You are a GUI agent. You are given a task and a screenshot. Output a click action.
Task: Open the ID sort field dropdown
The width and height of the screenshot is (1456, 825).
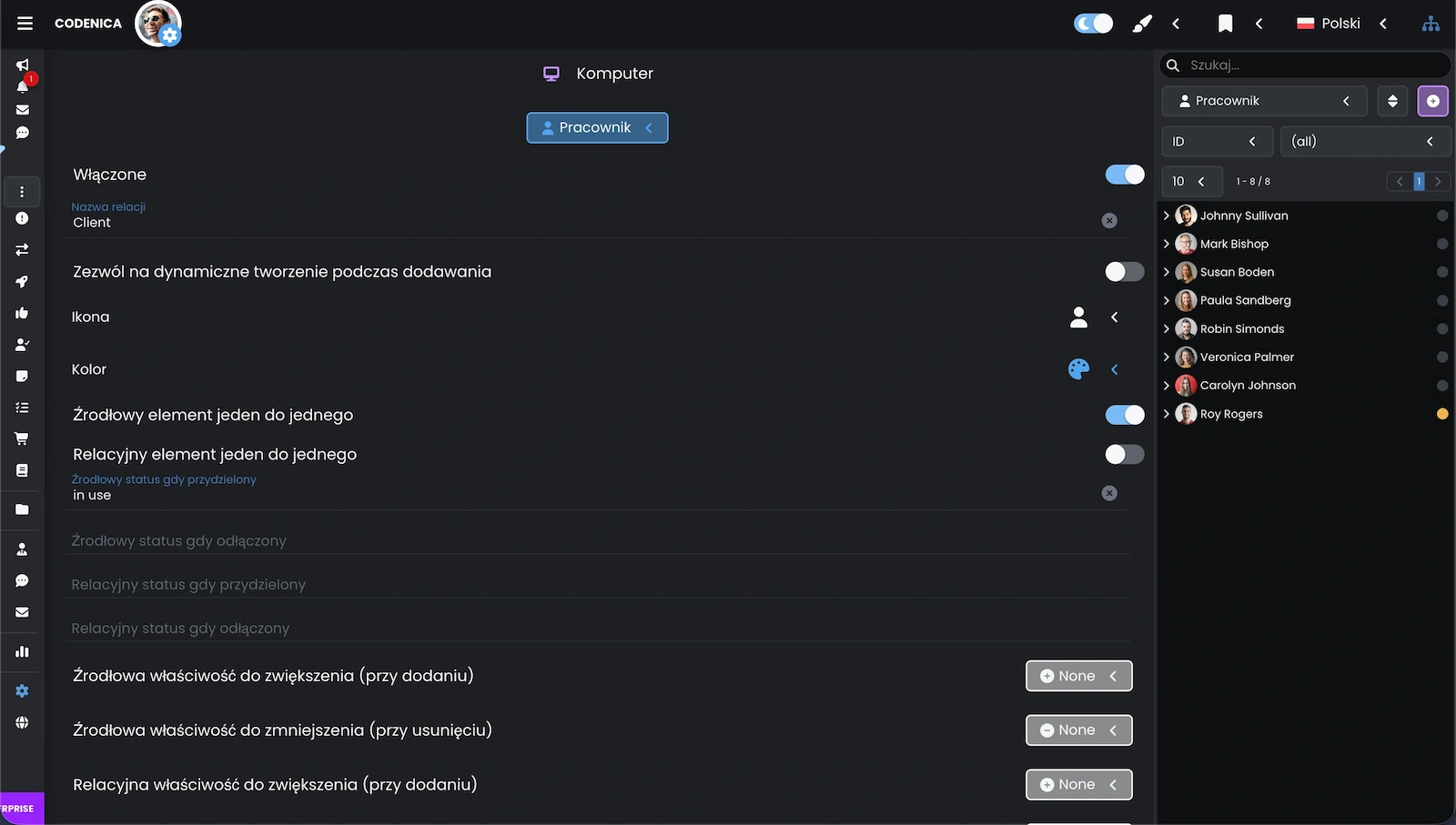tap(1214, 142)
